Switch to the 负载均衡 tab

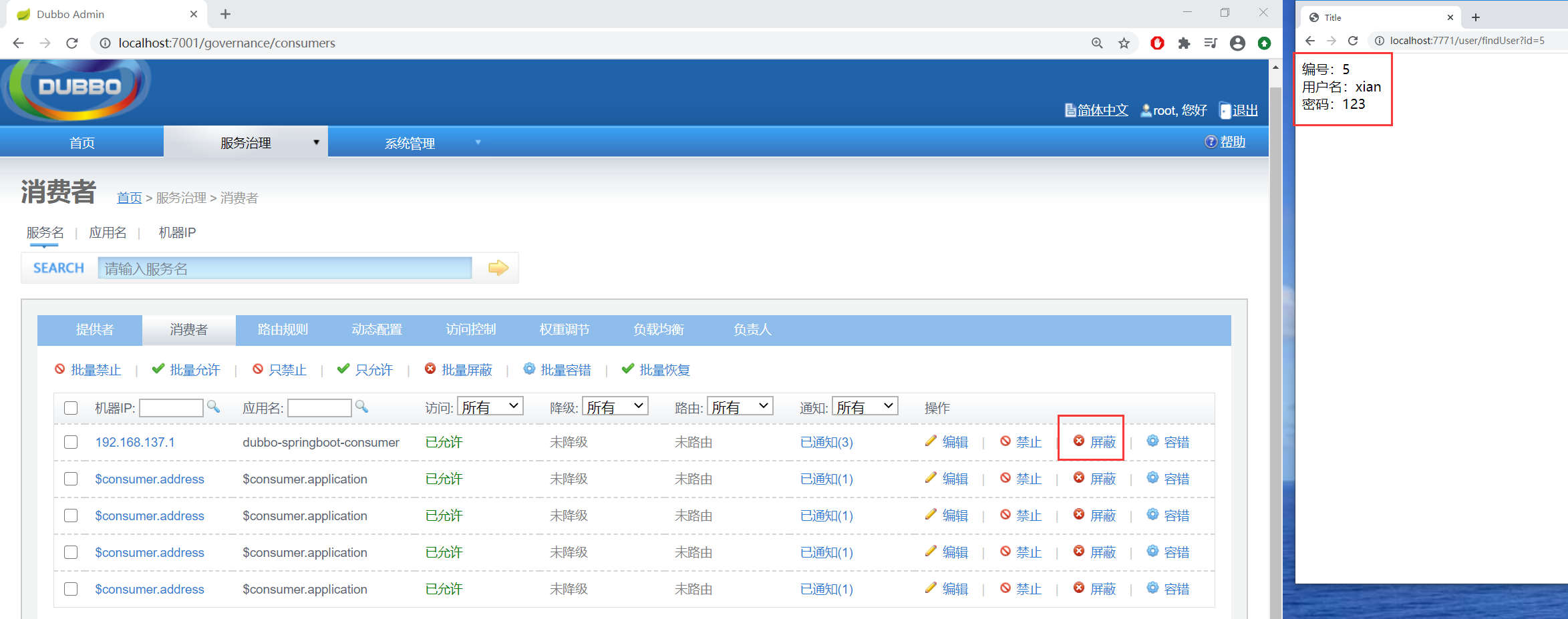[x=659, y=330]
